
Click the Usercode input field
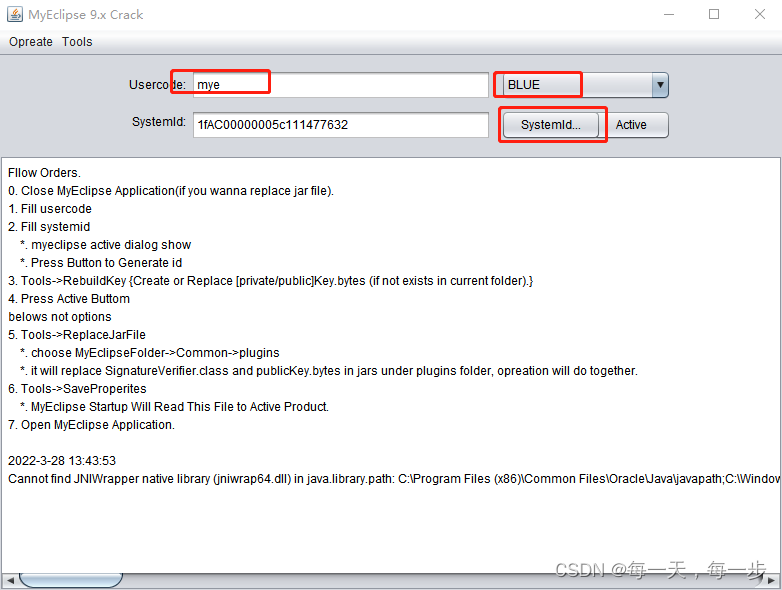(x=341, y=85)
